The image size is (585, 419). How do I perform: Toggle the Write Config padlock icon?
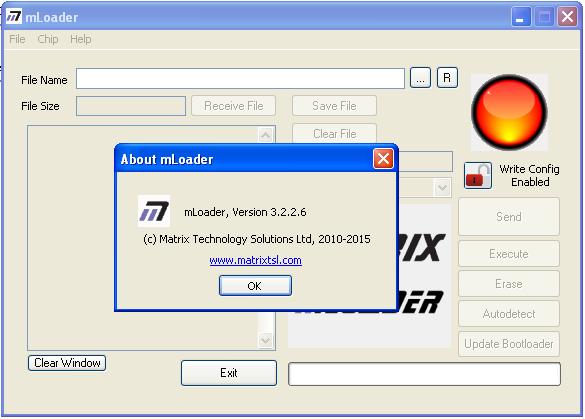[478, 175]
